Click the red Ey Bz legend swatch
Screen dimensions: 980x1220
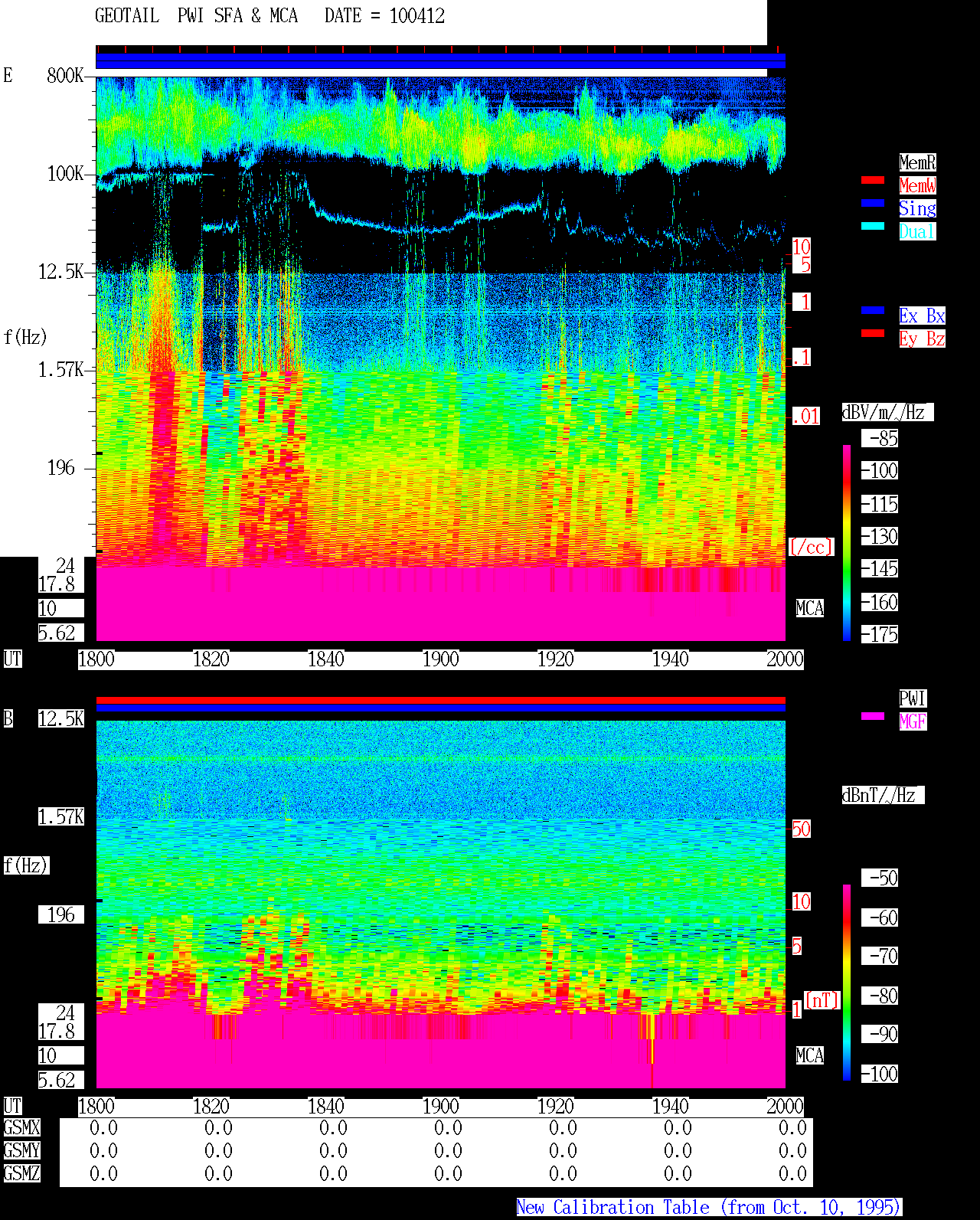point(873,333)
